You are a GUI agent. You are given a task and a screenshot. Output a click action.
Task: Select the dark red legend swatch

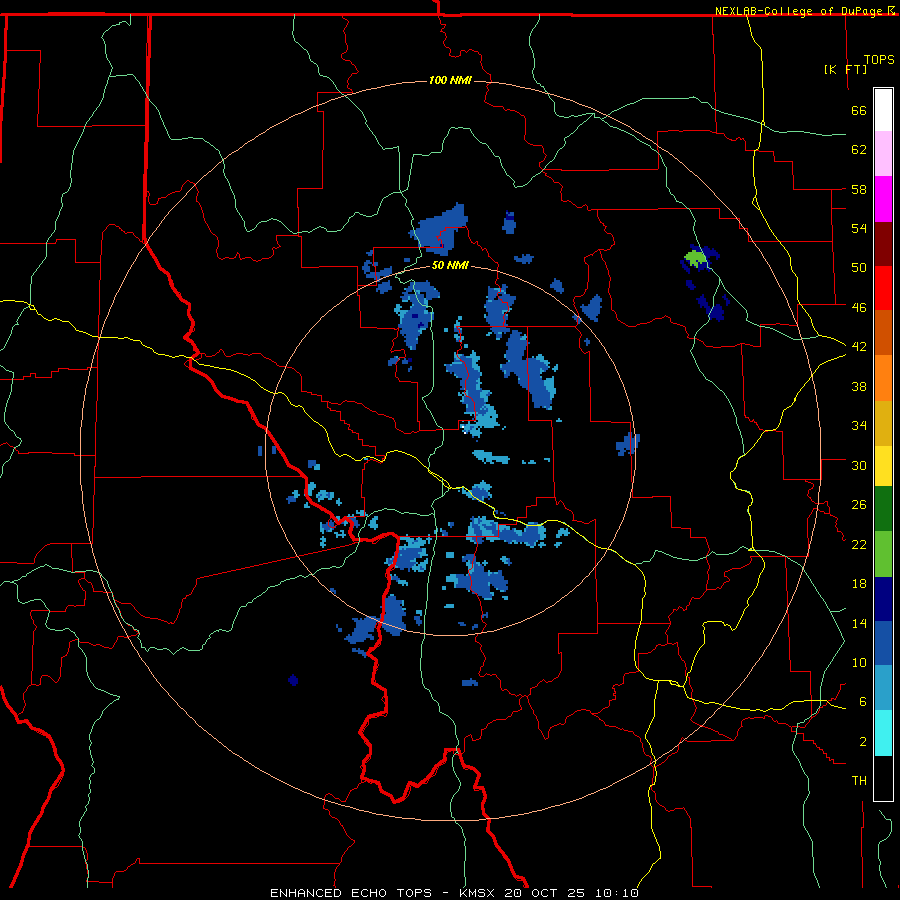(883, 243)
